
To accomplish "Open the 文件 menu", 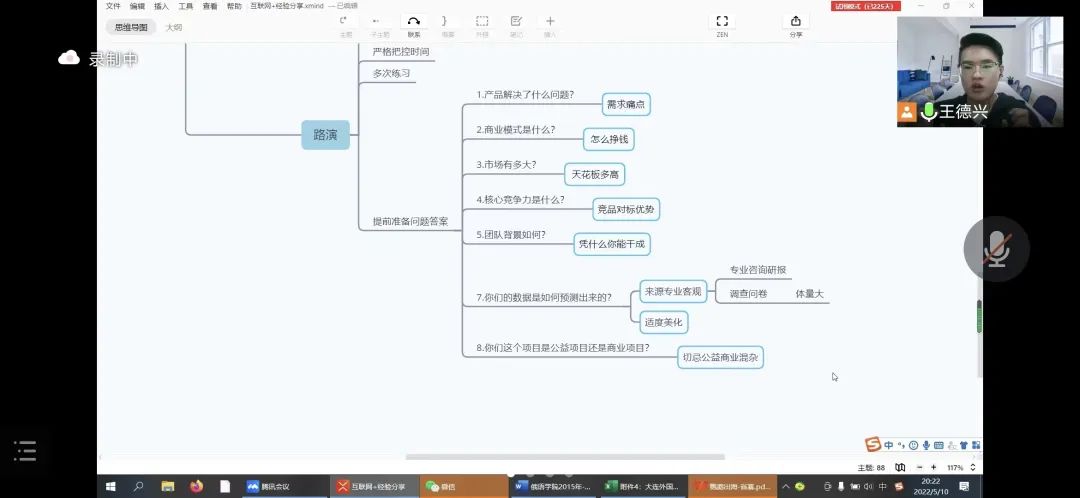I will coord(113,6).
